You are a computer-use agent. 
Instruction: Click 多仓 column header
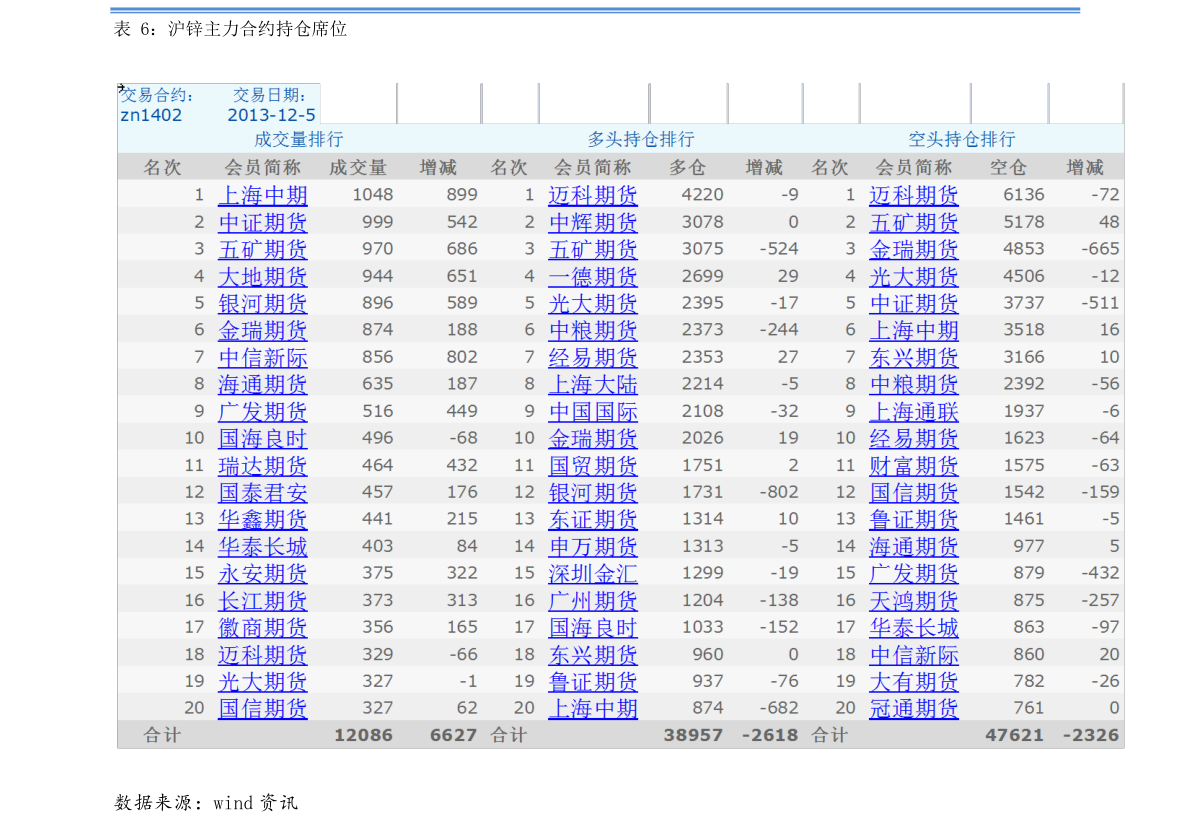[x=687, y=167]
